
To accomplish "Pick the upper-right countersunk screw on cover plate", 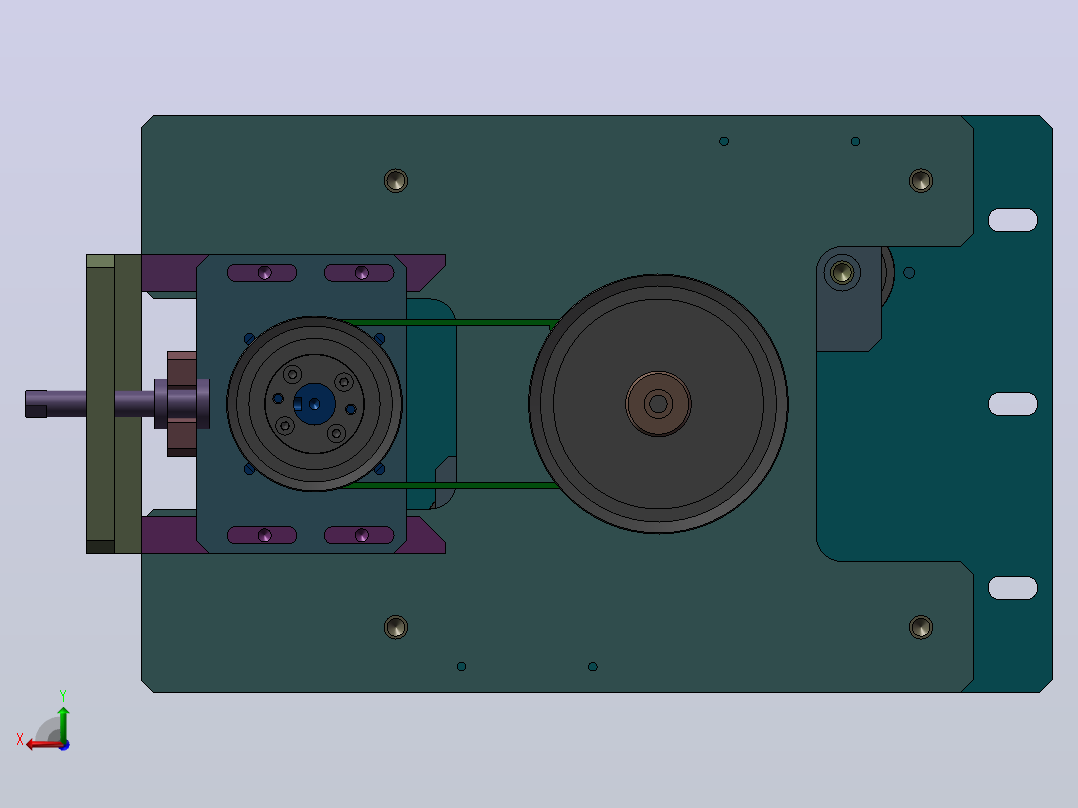I will click(x=921, y=181).
